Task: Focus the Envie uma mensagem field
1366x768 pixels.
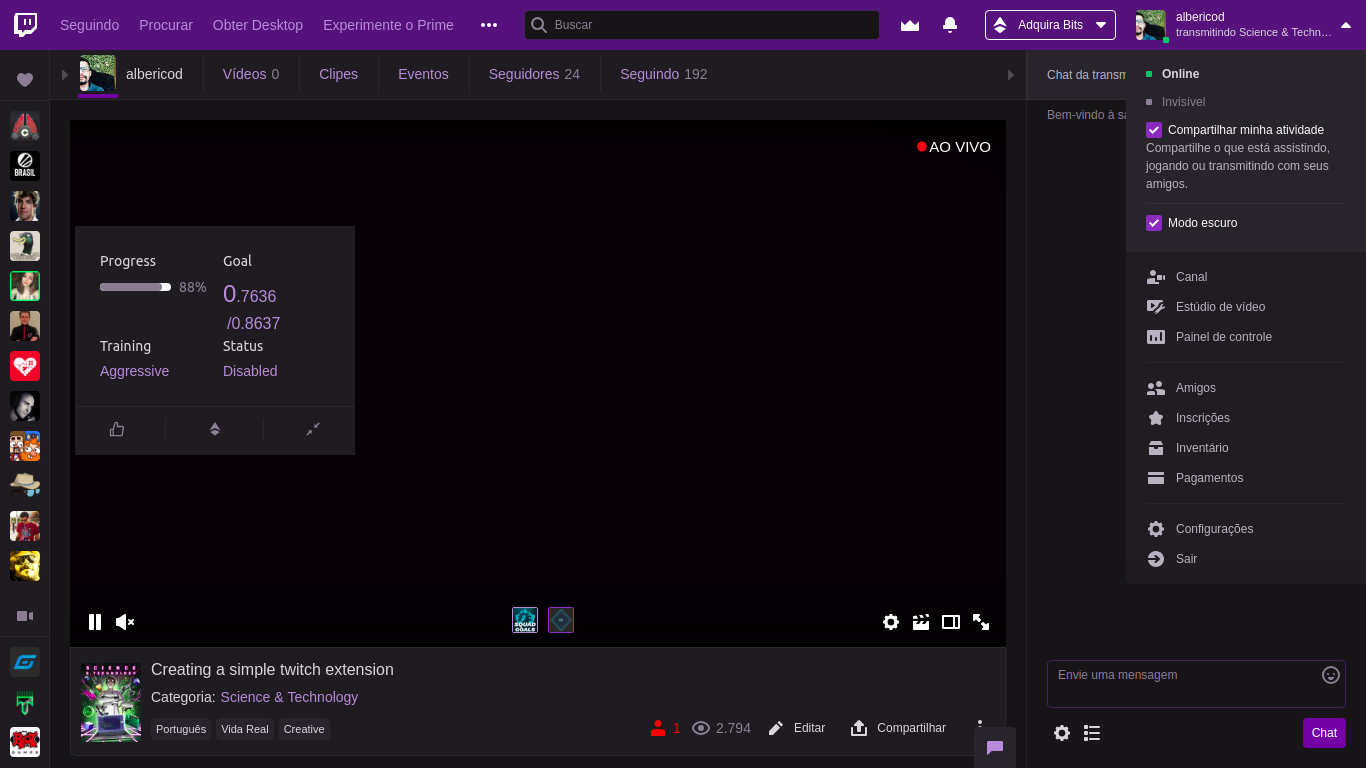Action: tap(1196, 684)
